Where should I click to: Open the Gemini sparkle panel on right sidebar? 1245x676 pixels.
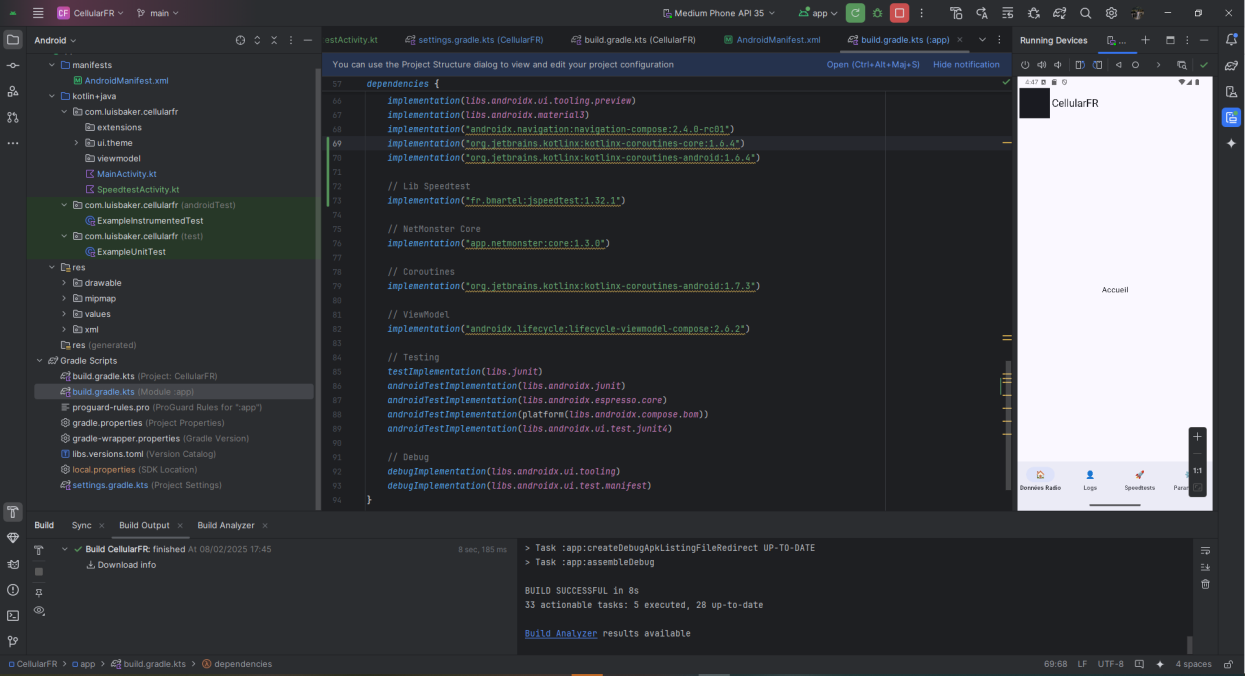[1231, 143]
